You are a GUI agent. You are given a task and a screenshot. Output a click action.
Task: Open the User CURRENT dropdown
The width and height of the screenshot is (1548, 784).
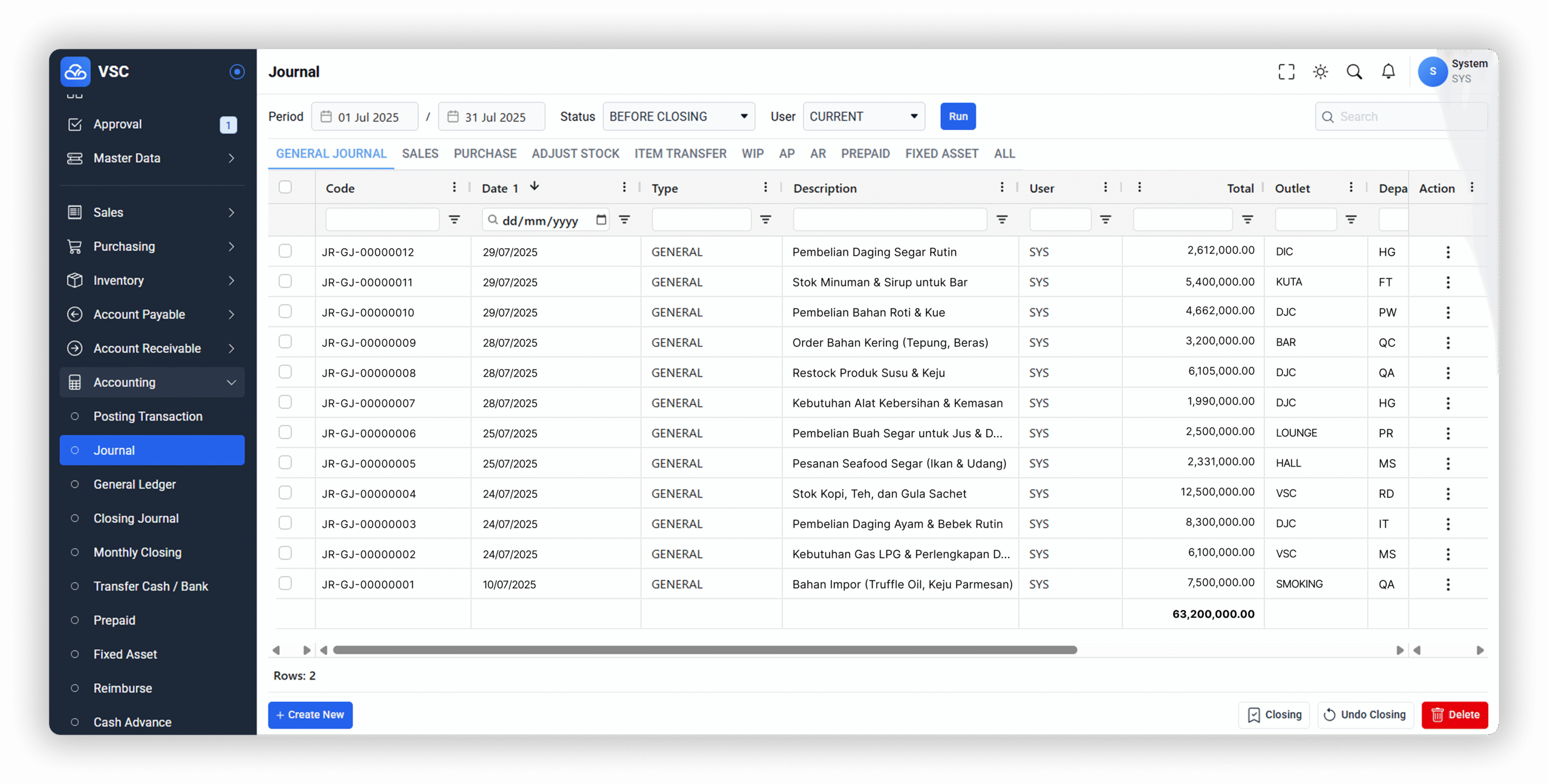(x=863, y=117)
